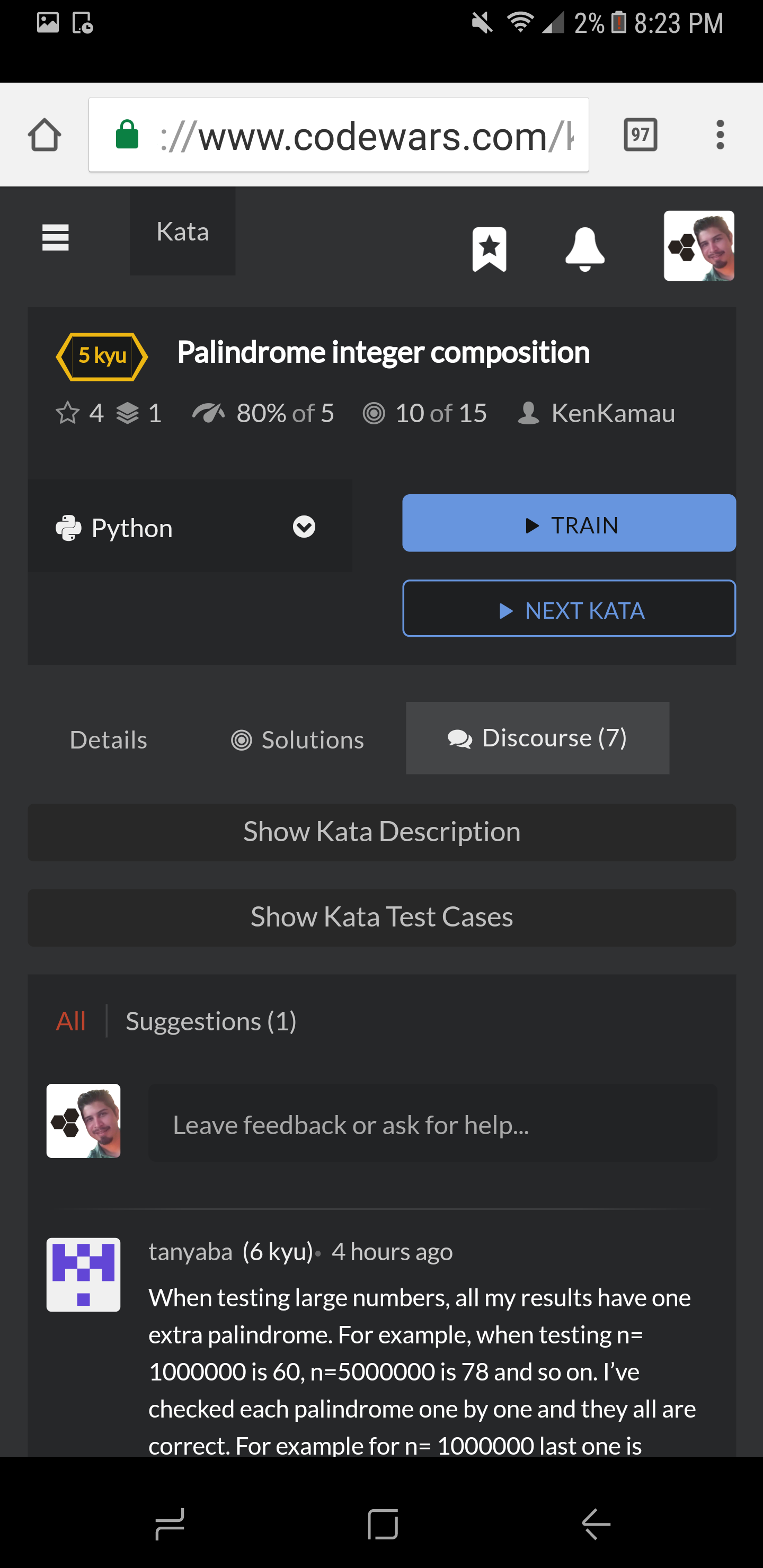This screenshot has width=763, height=1568.
Task: Switch to the Details tab
Action: coord(109,740)
